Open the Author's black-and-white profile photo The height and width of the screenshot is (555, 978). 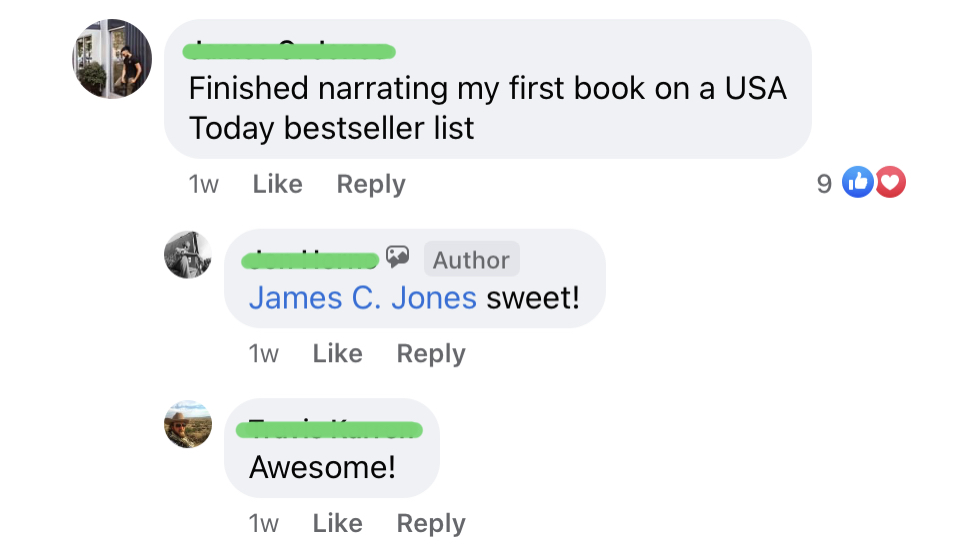188,255
